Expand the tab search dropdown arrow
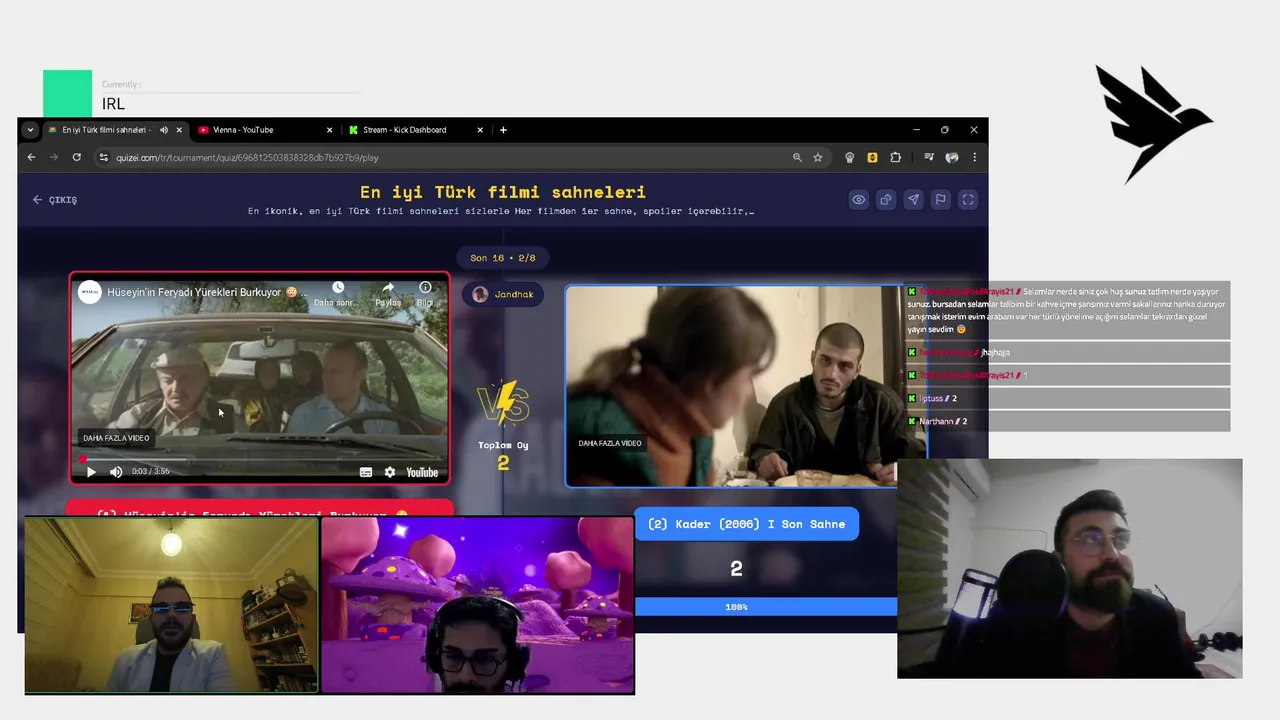The image size is (1280, 720). click(x=30, y=130)
